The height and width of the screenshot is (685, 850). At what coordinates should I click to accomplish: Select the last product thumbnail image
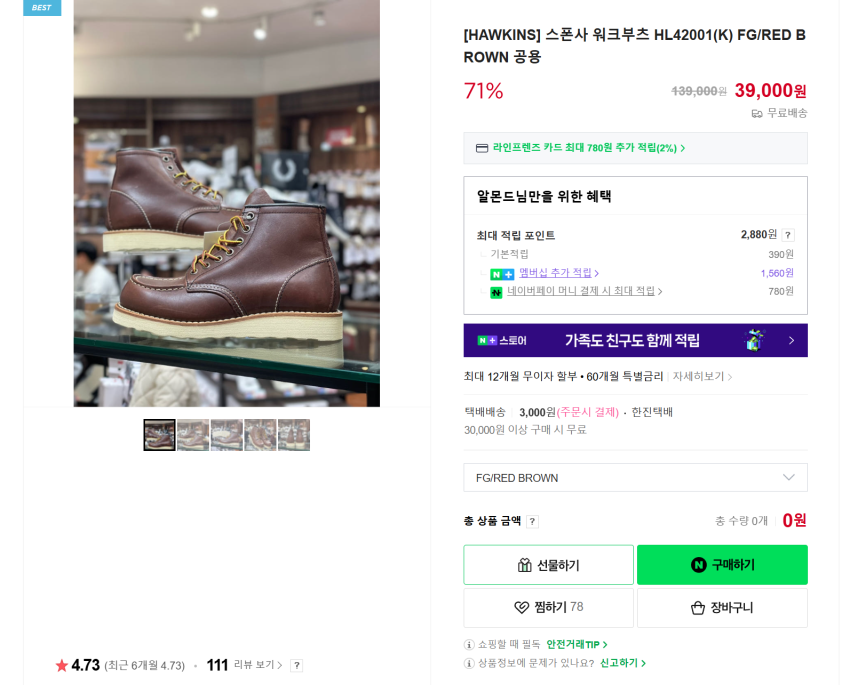pyautogui.click(x=294, y=435)
